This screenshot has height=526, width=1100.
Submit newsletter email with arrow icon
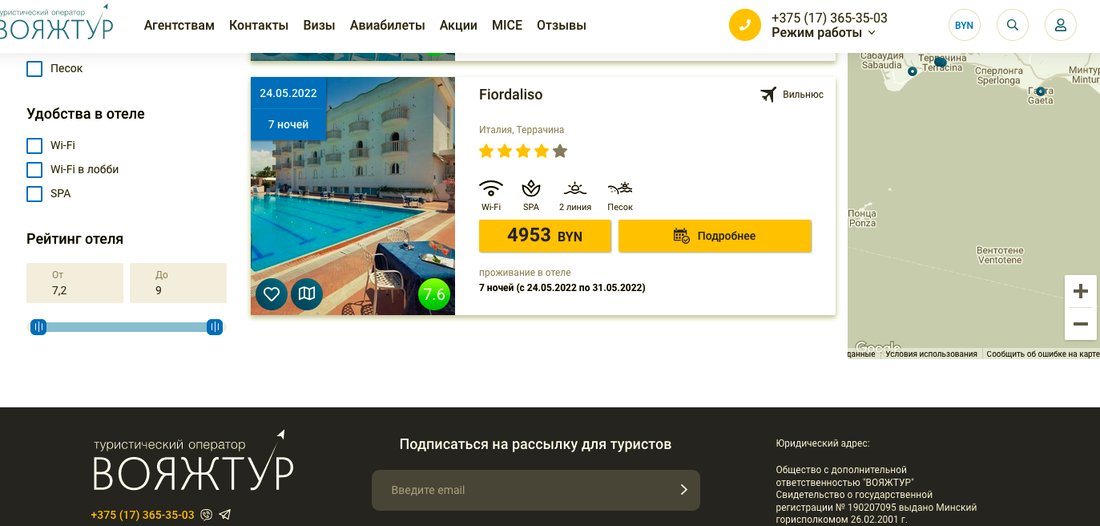[x=684, y=490]
